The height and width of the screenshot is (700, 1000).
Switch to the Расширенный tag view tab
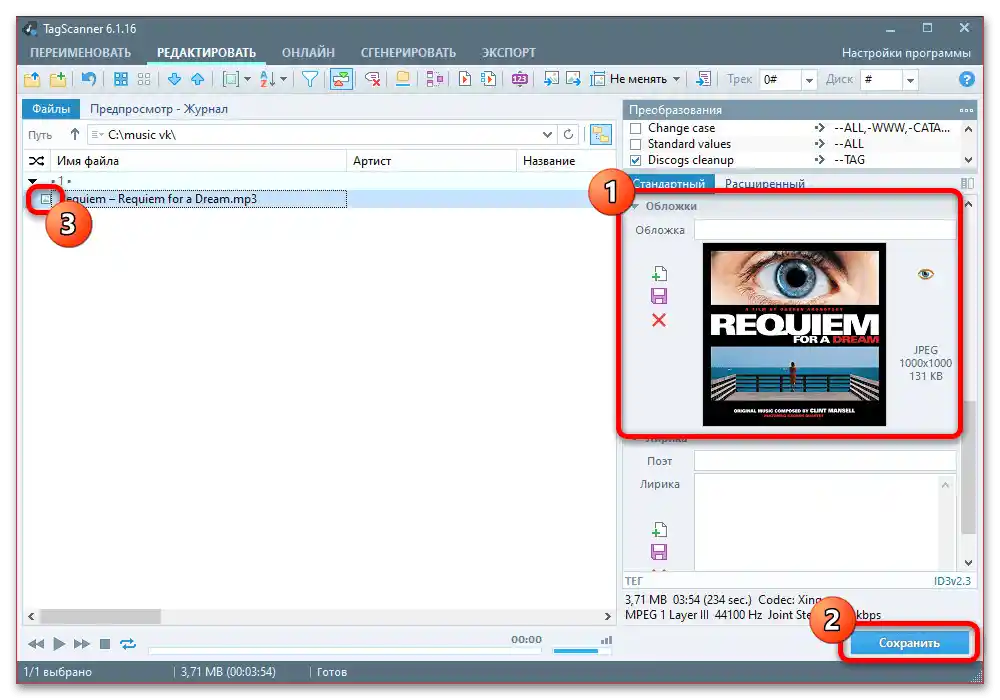(x=765, y=184)
